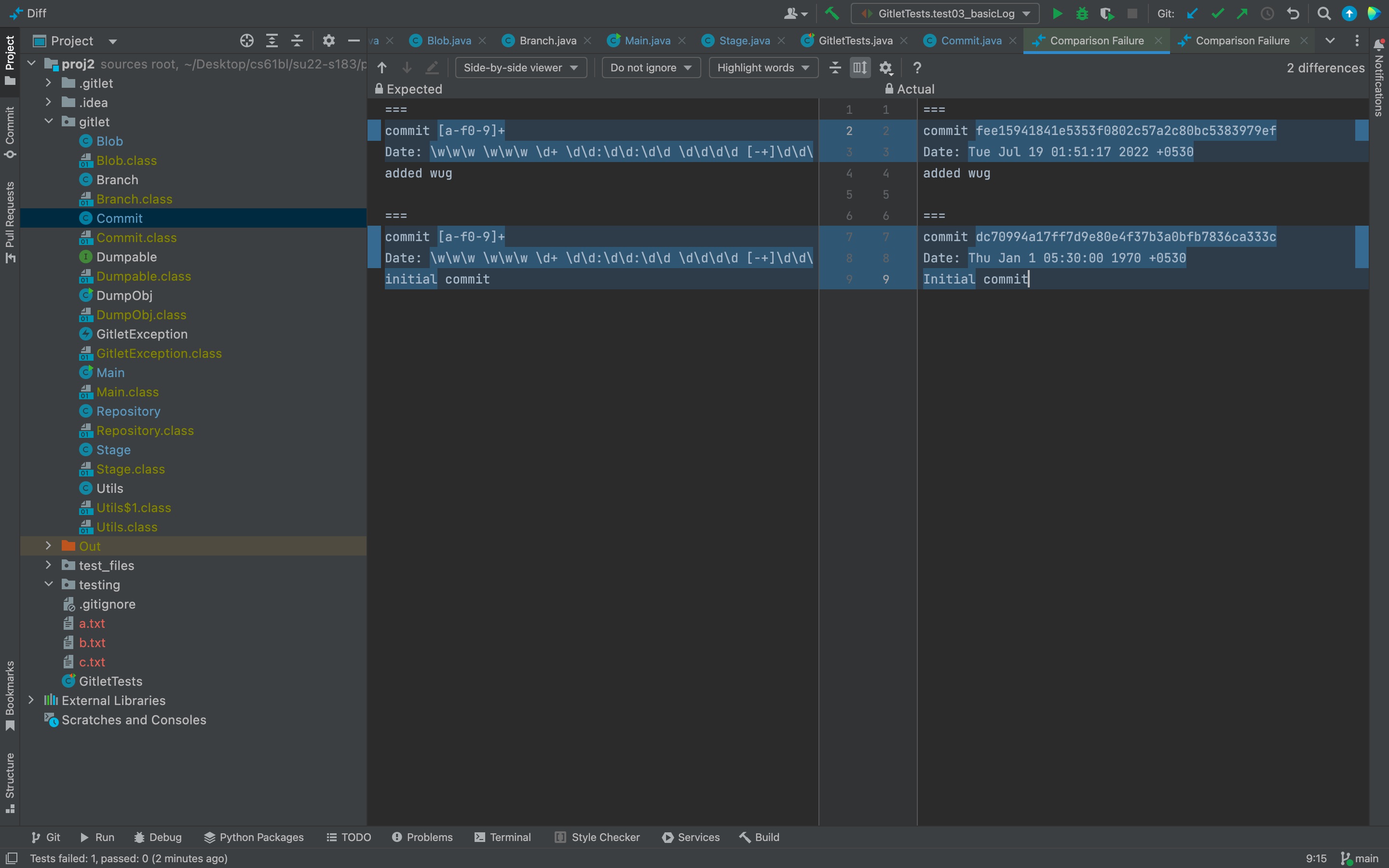Jump to previous difference arrow
The height and width of the screenshot is (868, 1389).
click(382, 68)
